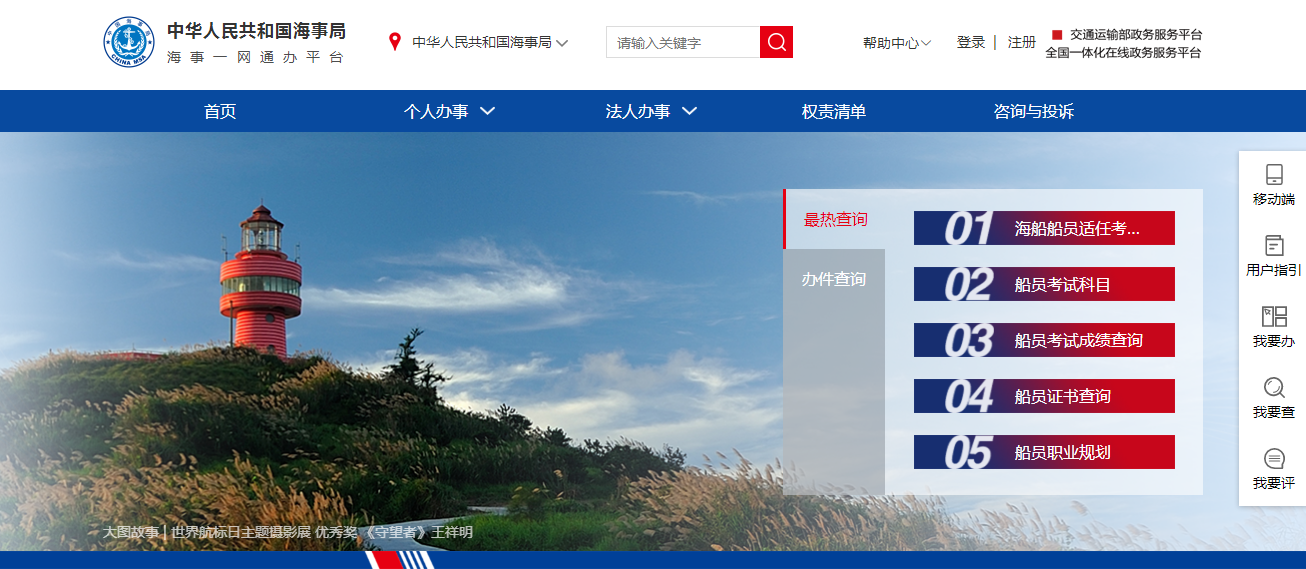
Task: Click the red location pin icon
Action: click(395, 42)
